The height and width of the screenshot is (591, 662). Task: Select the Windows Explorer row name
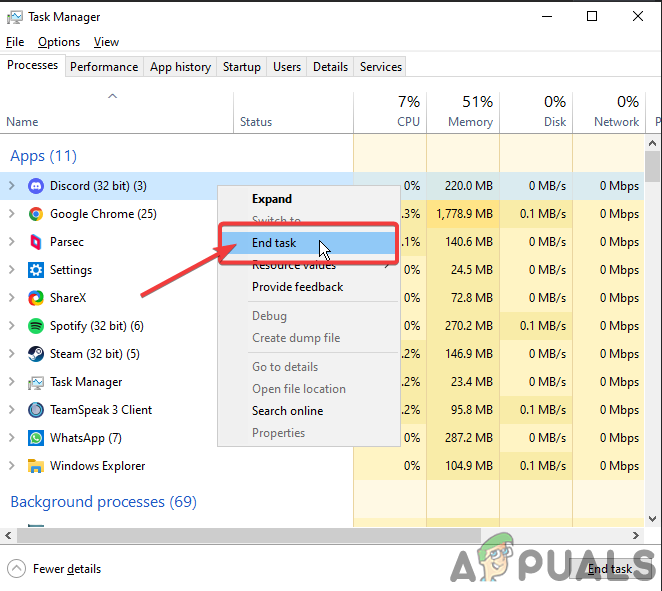point(98,466)
